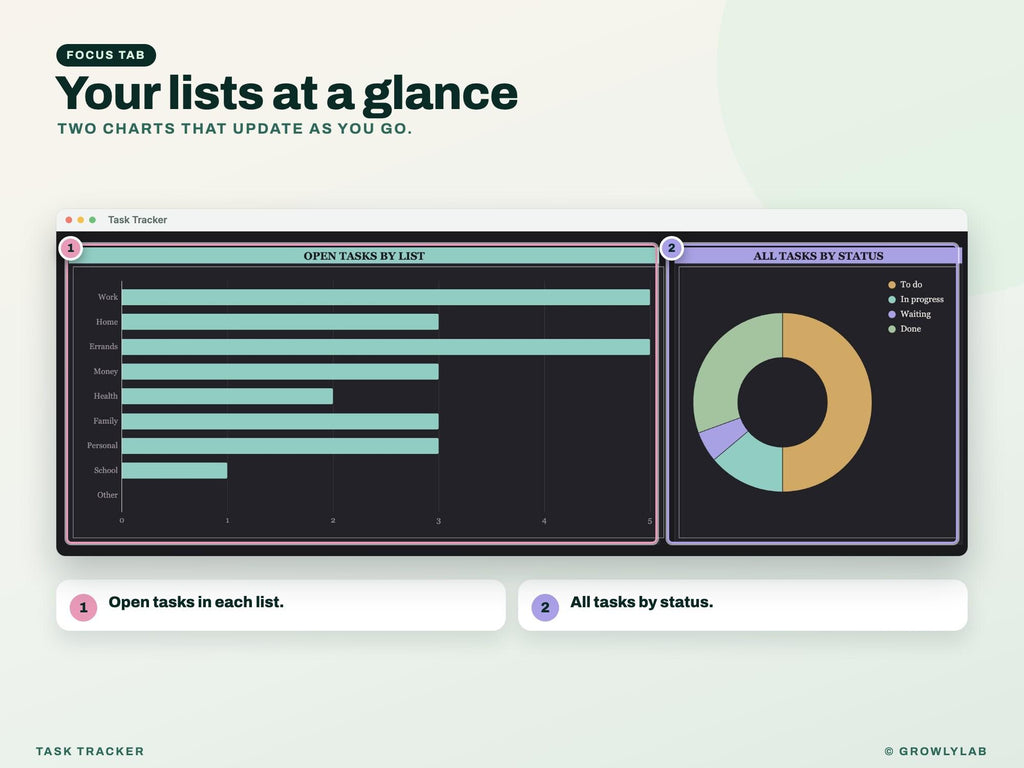Click the 'Done' legend label
This screenshot has height=768, width=1024.
(910, 329)
